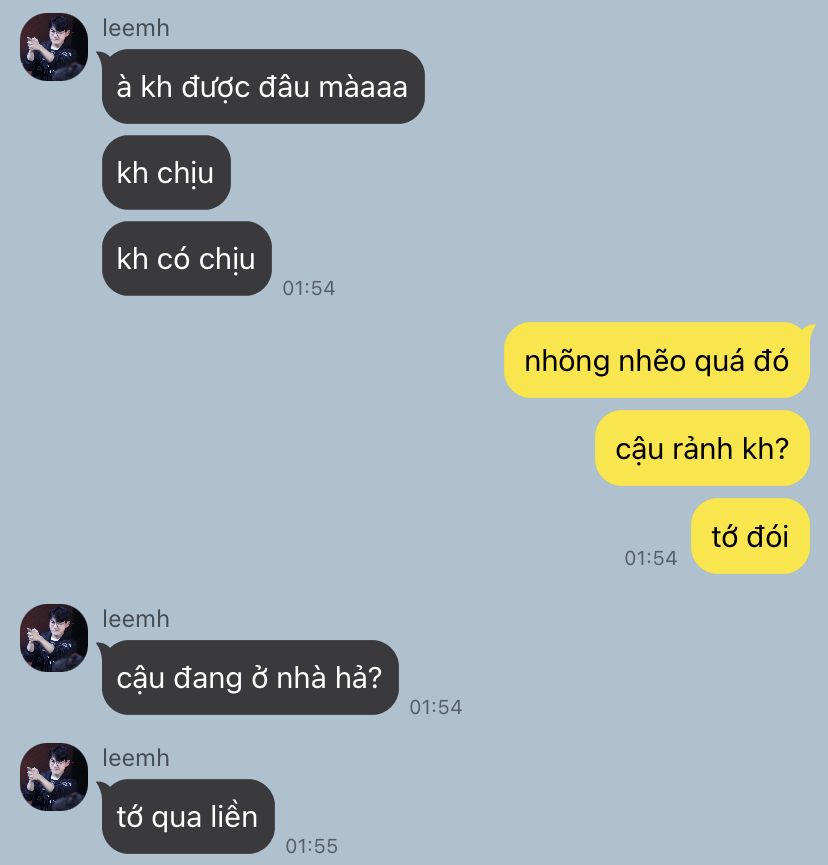Click the leemh name above "cậu đang ở nhà hả?"
The image size is (828, 865).
136,619
